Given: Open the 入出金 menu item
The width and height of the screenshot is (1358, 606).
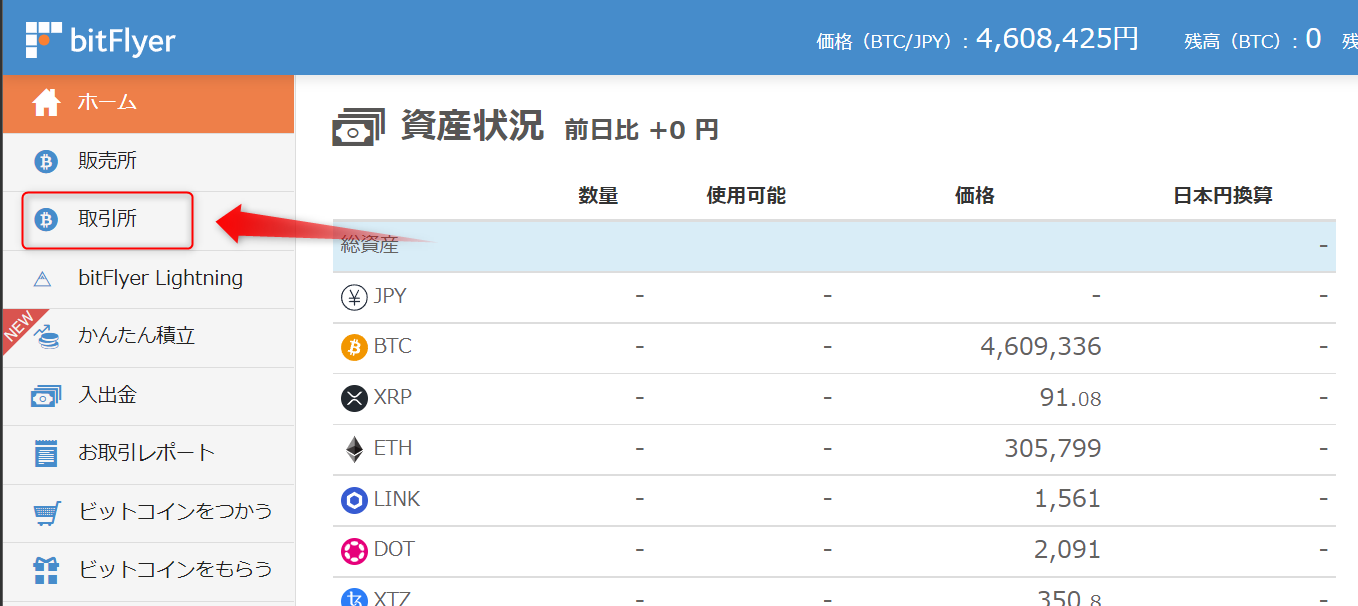Looking at the screenshot, I should pyautogui.click(x=148, y=396).
